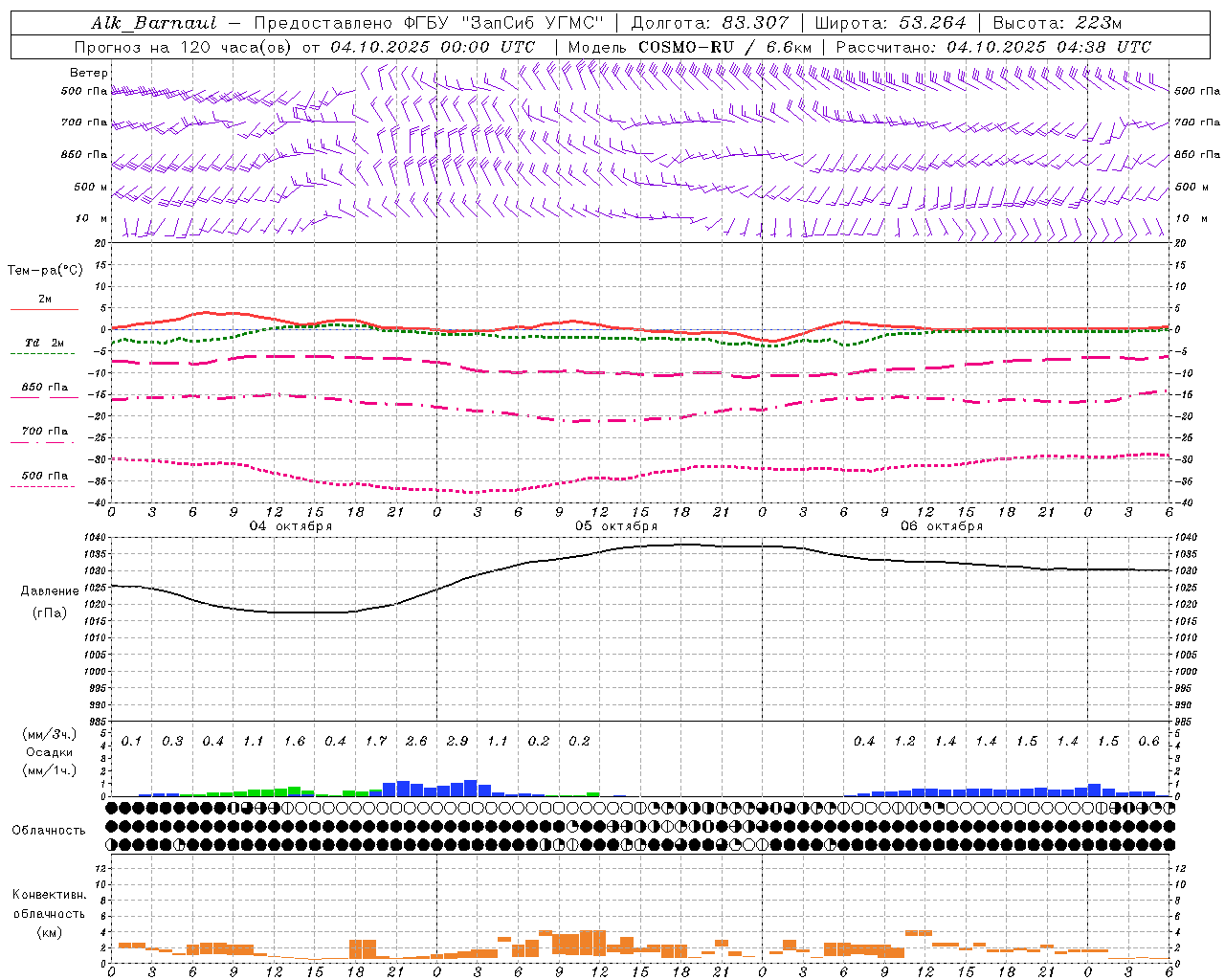1225x980 pixels.
Task: Click the 3-hour precipitation value 1.7
Action: pyautogui.click(x=376, y=742)
